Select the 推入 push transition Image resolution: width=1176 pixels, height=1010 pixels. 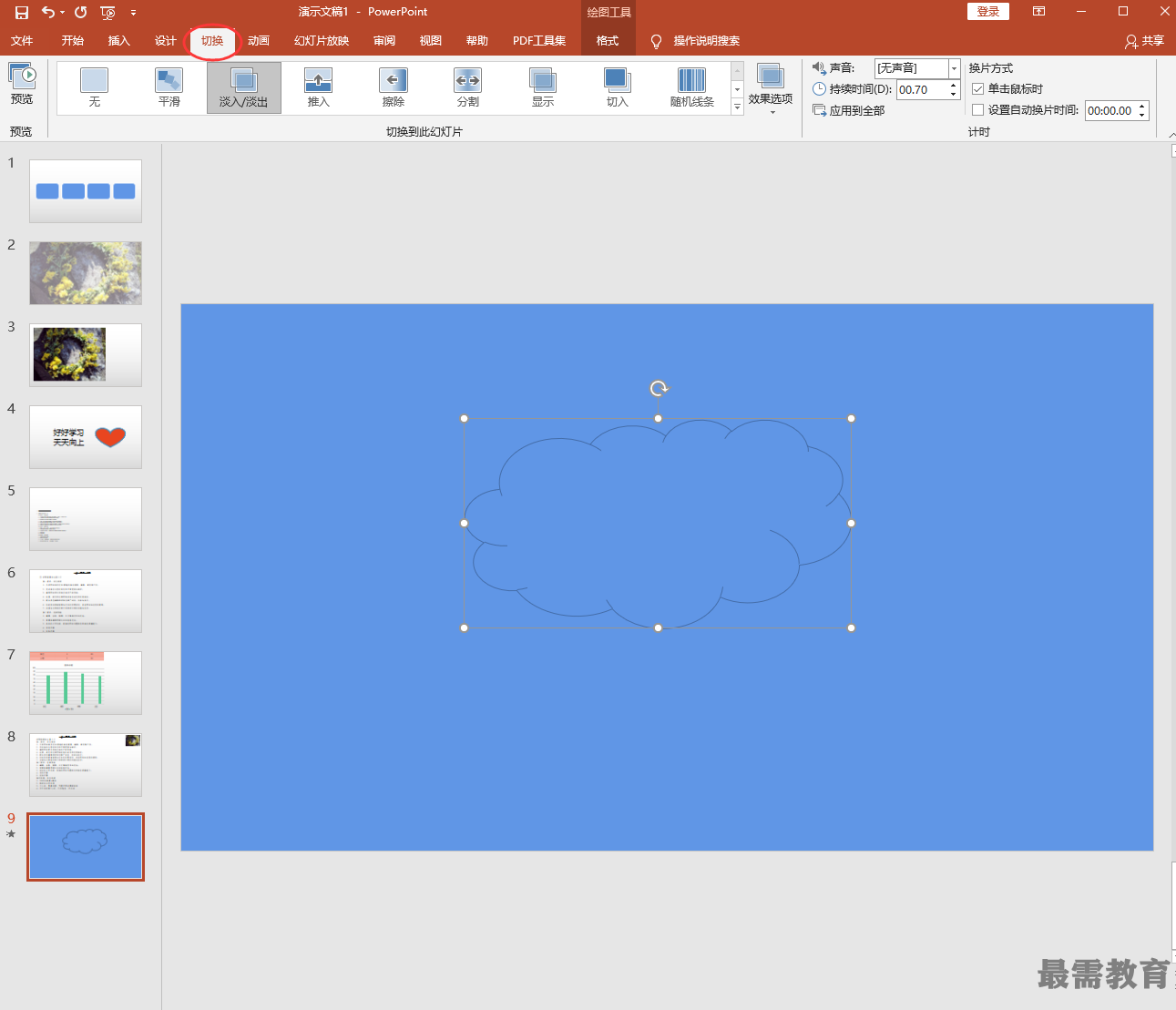click(319, 87)
